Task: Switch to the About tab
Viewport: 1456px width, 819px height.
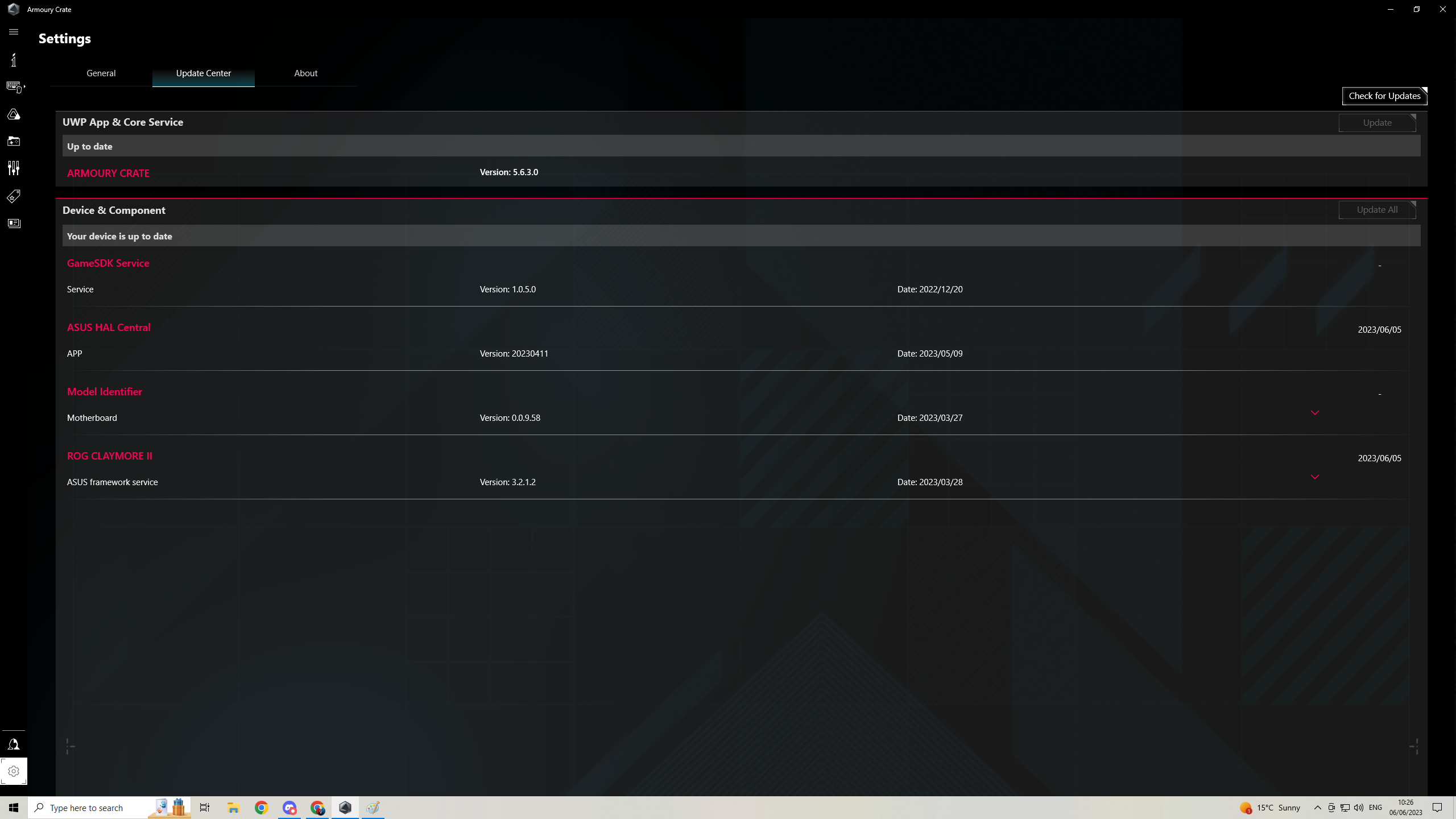Action: click(305, 73)
